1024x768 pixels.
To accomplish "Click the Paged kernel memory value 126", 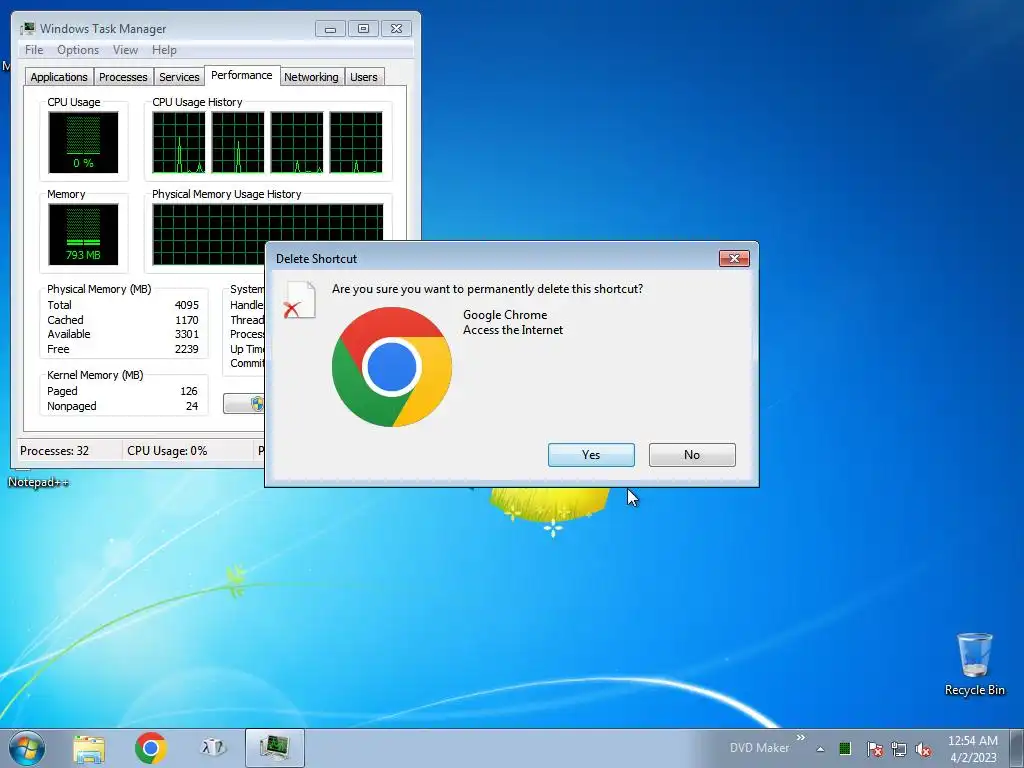I will coord(189,391).
